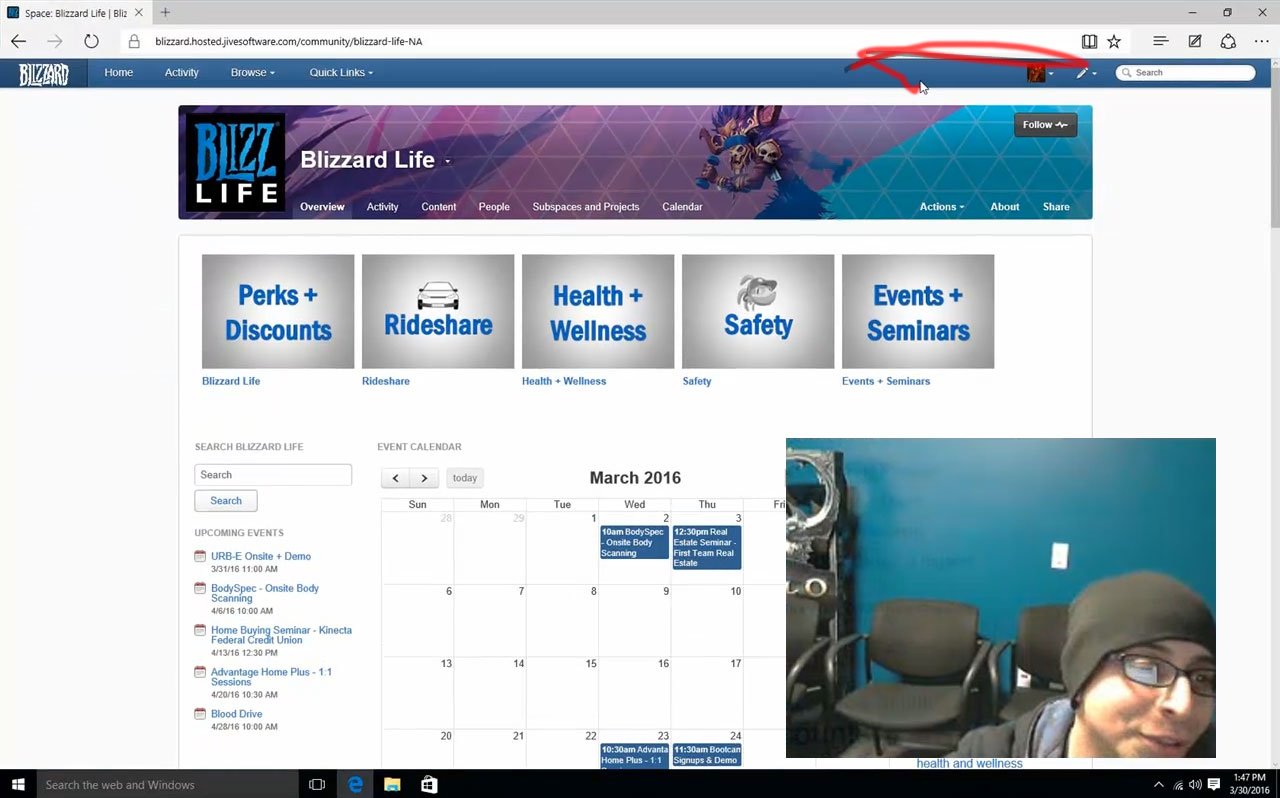Click the Windows Start button
1280x798 pixels.
[x=18, y=785]
